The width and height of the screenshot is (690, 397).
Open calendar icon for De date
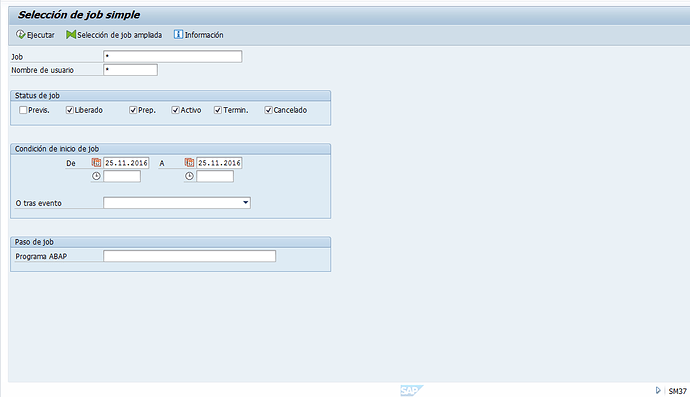[x=96, y=163]
